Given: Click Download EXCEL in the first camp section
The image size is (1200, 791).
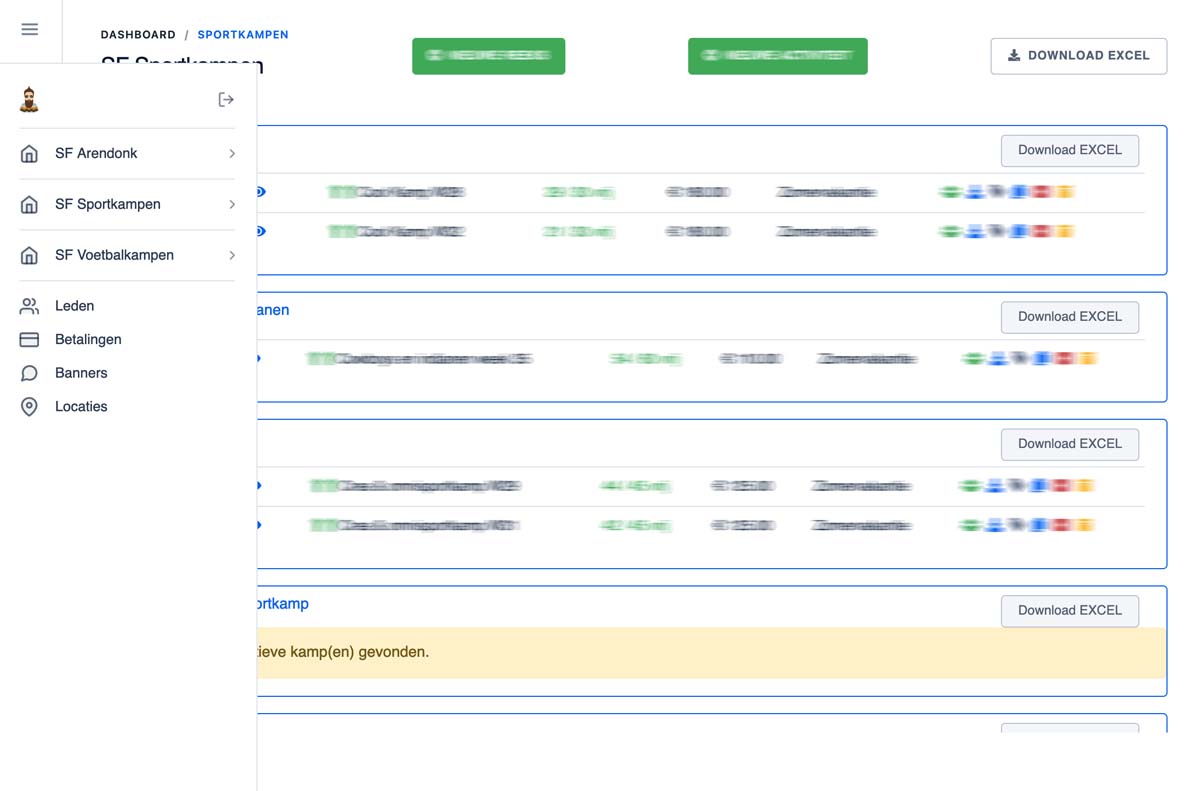Looking at the screenshot, I should point(1069,150).
